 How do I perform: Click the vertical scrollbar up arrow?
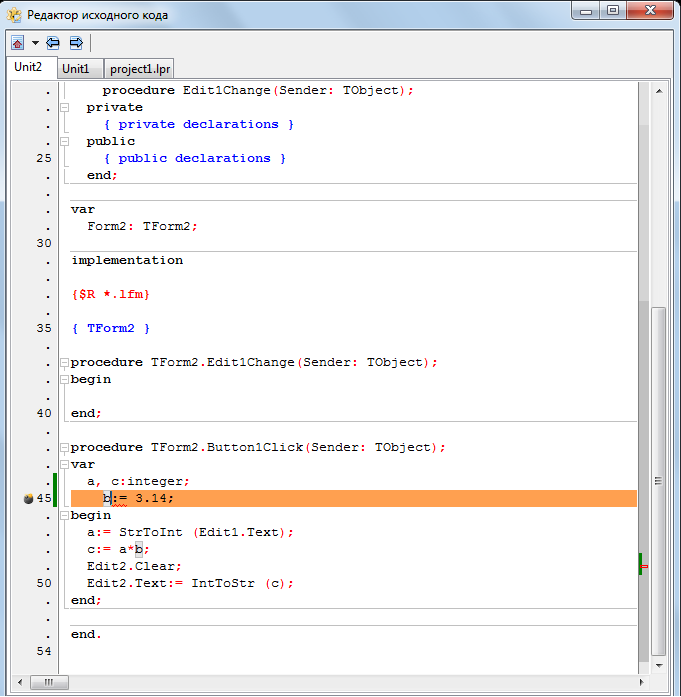(659, 92)
